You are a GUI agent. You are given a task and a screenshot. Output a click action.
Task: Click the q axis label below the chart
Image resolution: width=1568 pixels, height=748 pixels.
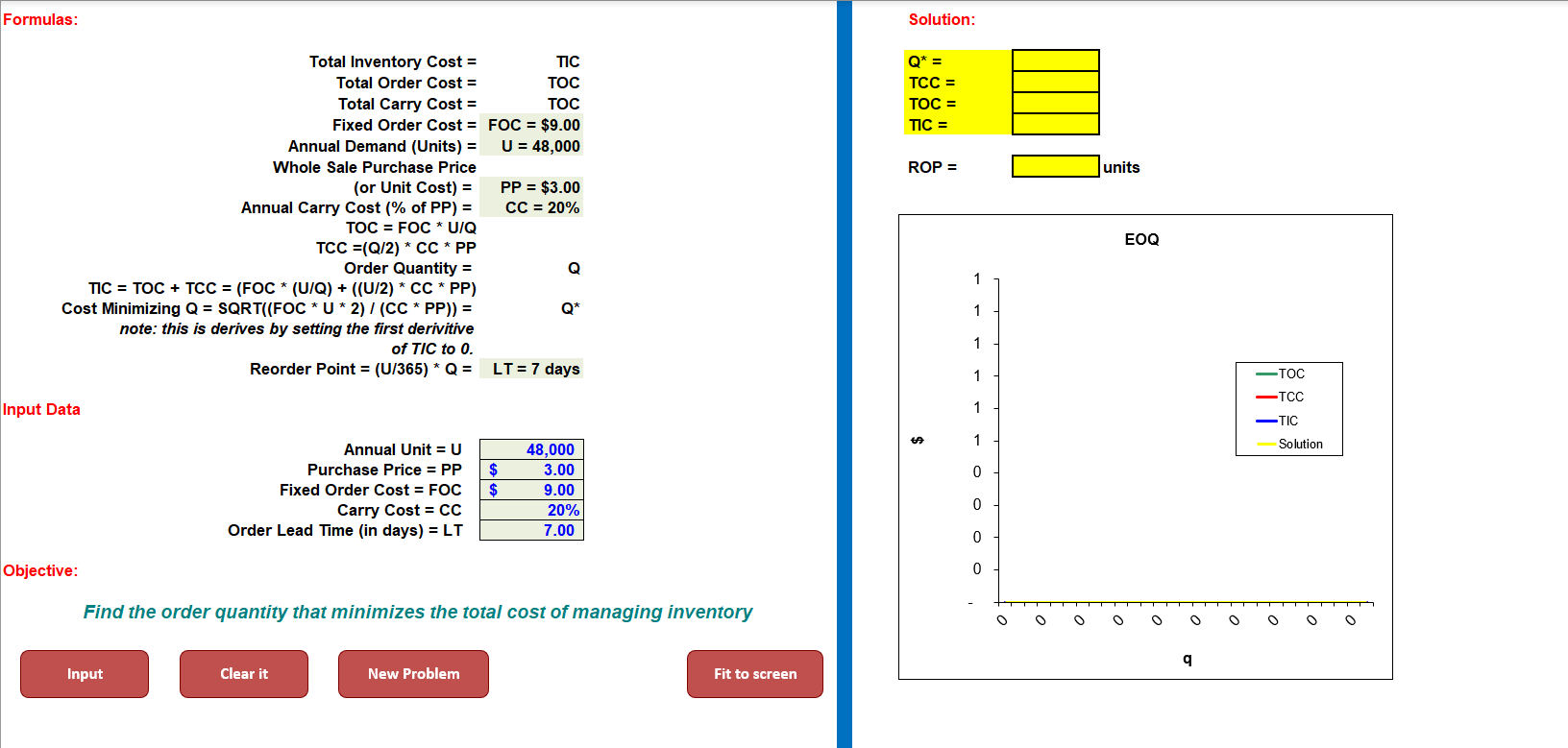(1188, 659)
